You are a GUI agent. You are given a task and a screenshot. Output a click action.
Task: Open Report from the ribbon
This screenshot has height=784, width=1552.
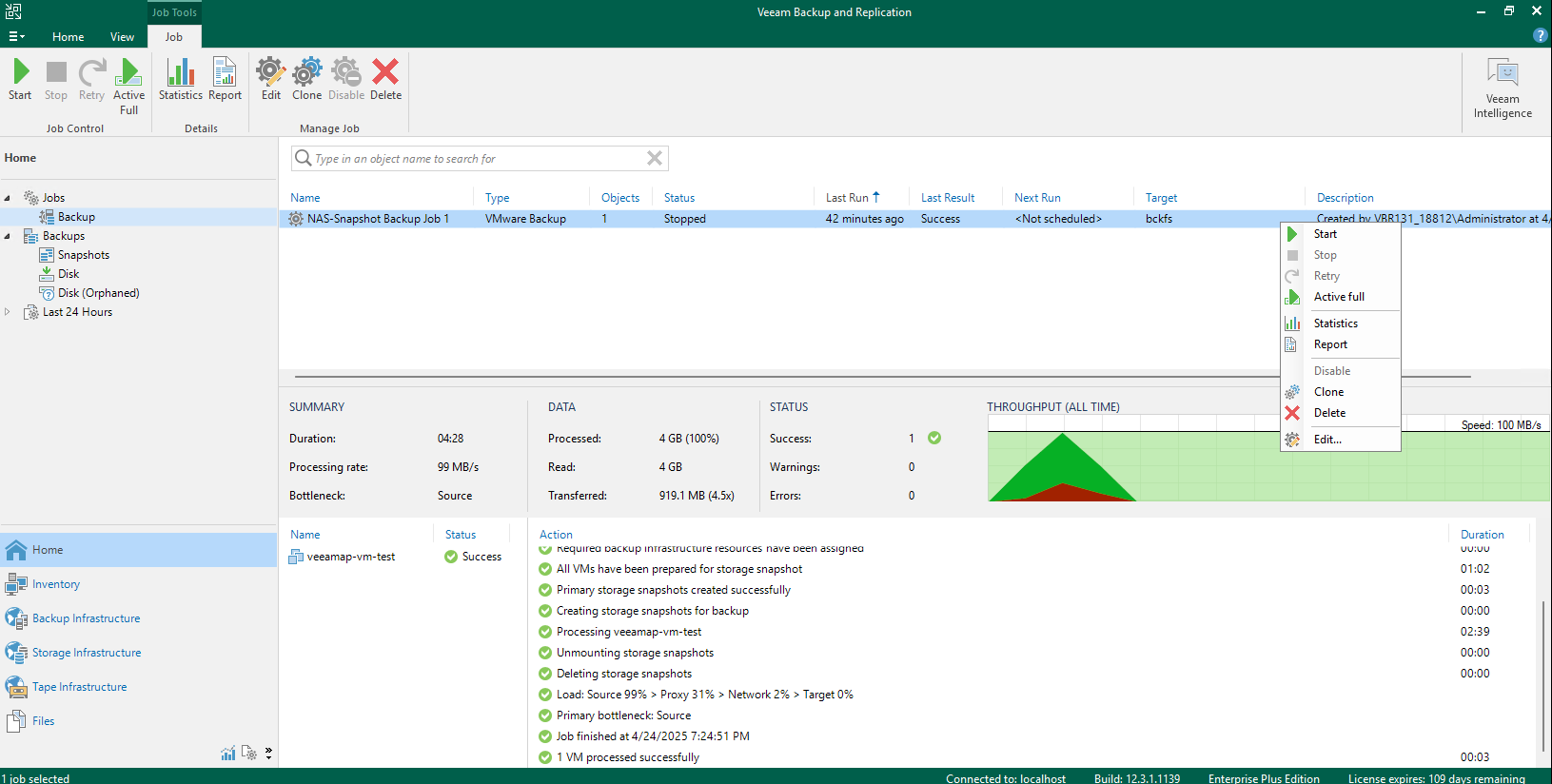click(x=225, y=80)
